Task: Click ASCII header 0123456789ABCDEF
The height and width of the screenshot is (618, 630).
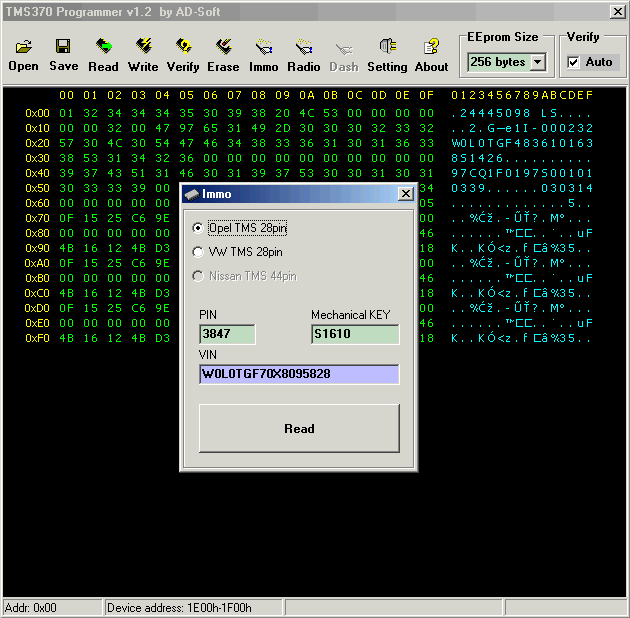Action: pyautogui.click(x=522, y=95)
